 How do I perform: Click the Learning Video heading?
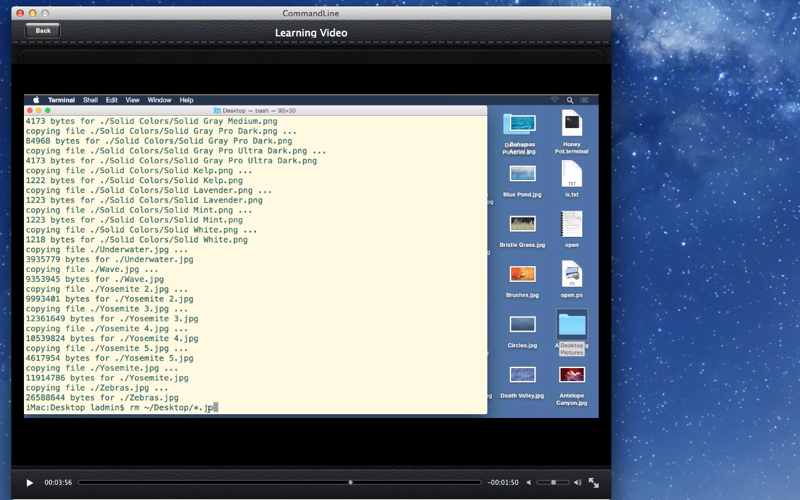pos(311,33)
